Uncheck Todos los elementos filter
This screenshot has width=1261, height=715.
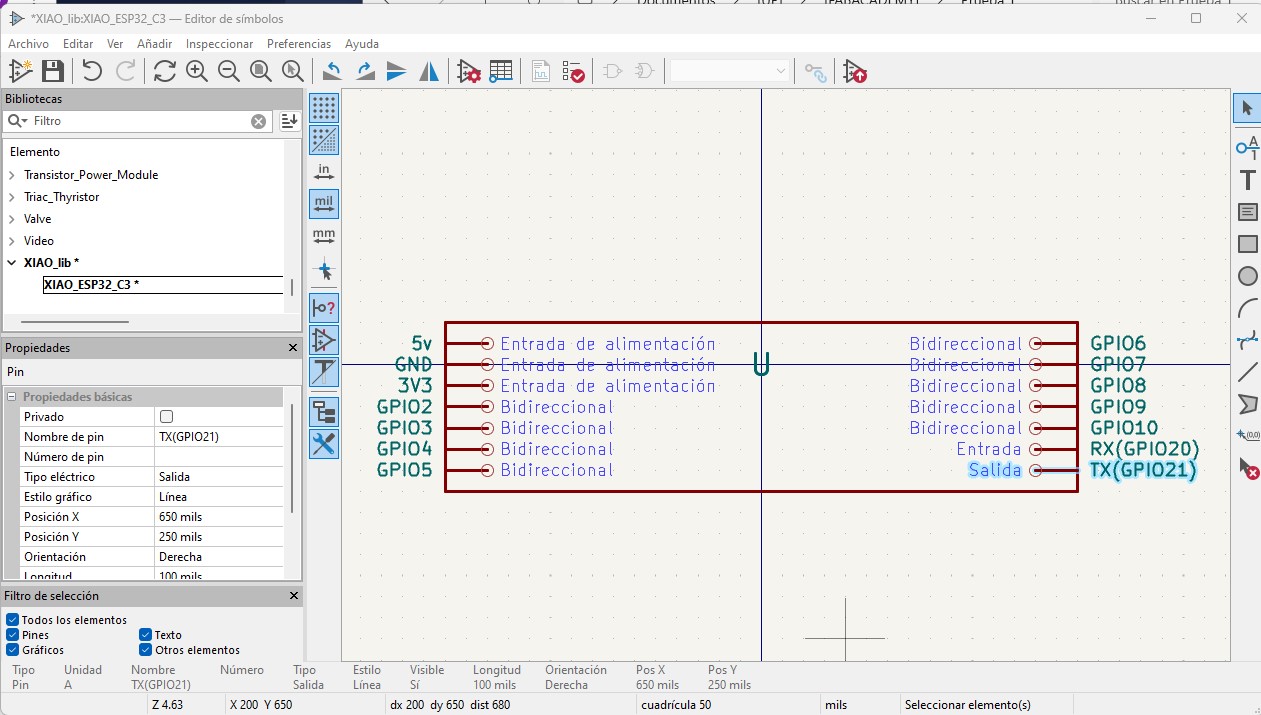coord(13,620)
